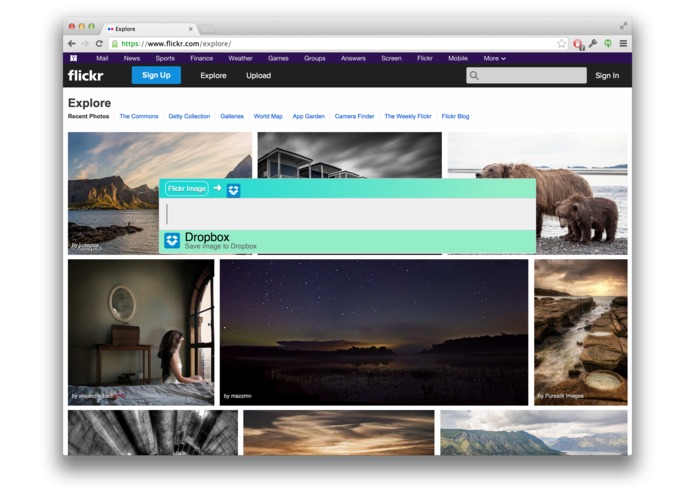Open Sports in the Yahoo bar

tap(165, 58)
